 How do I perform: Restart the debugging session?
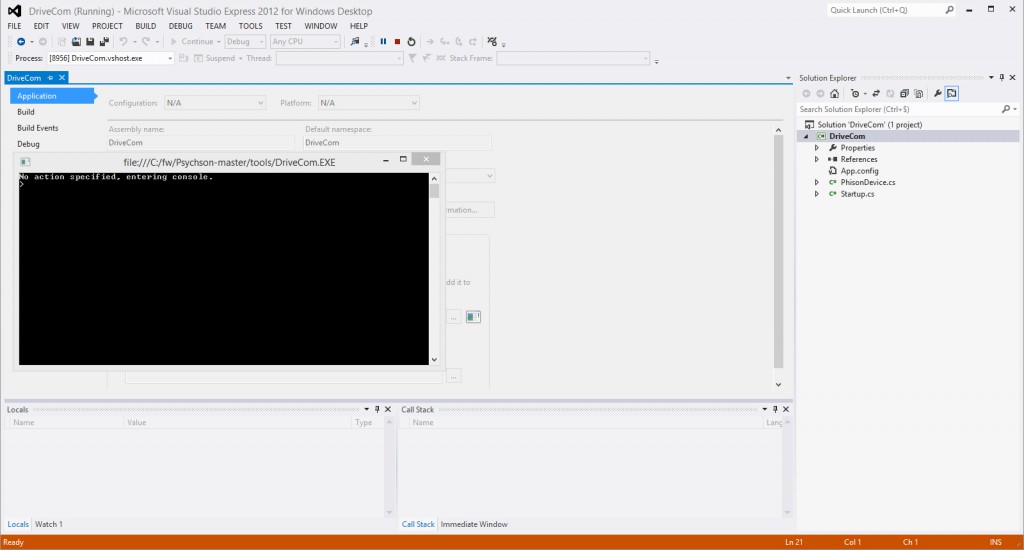click(x=411, y=42)
